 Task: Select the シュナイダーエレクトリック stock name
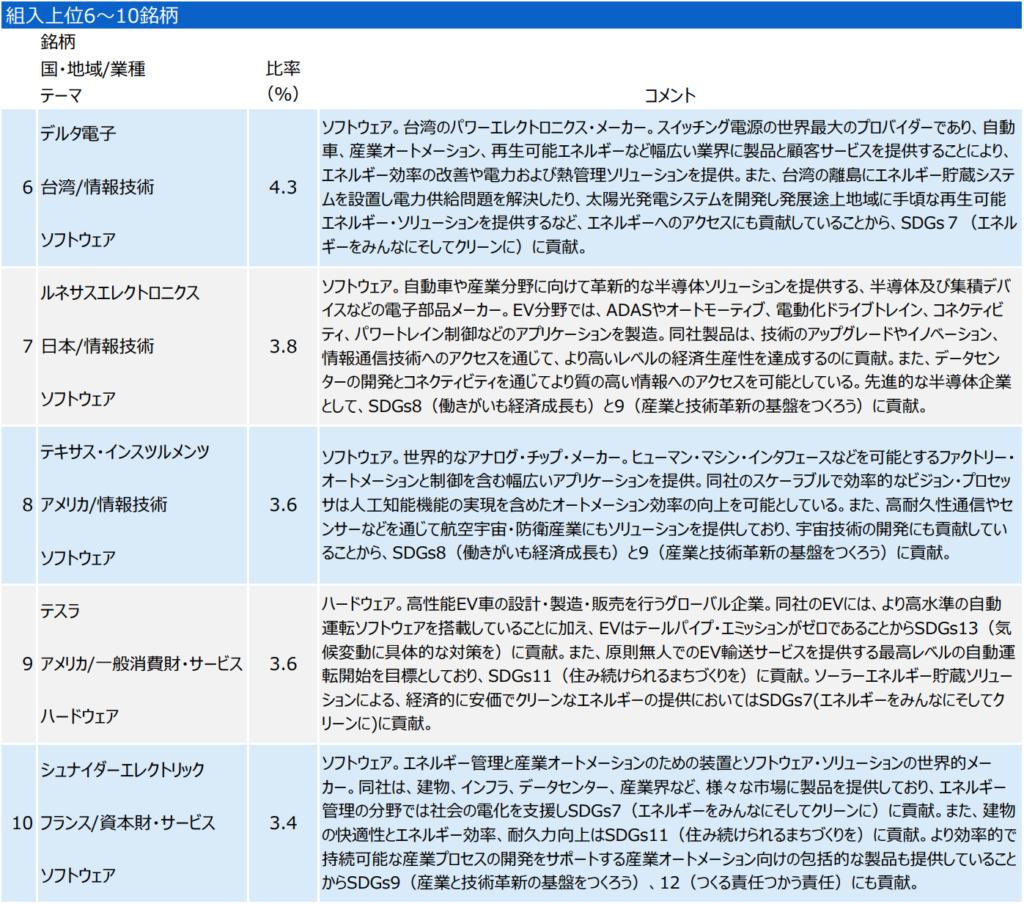pos(122,770)
